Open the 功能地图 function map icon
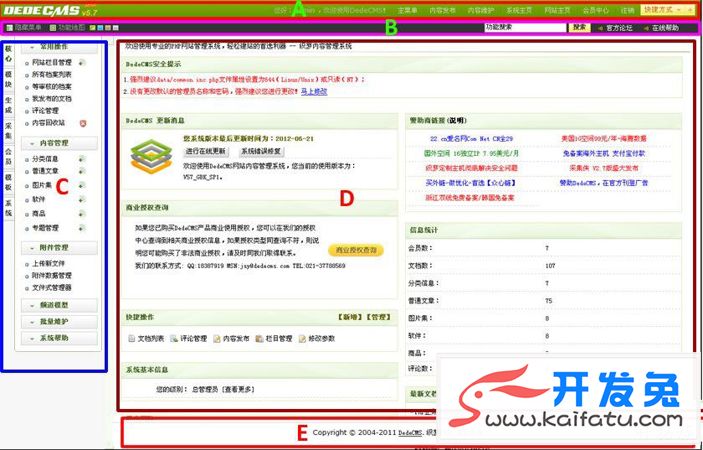Screen dimensions: 703x450 tap(53, 28)
